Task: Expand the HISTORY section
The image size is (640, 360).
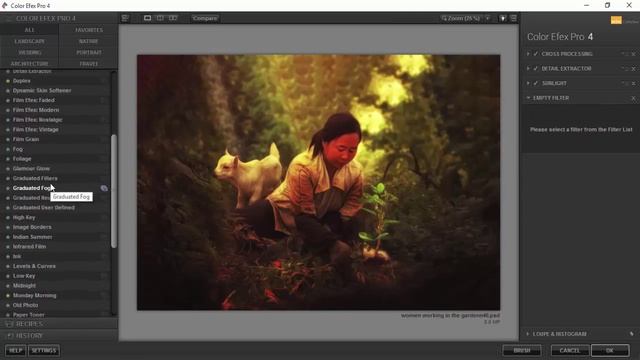Action: (x=59, y=336)
